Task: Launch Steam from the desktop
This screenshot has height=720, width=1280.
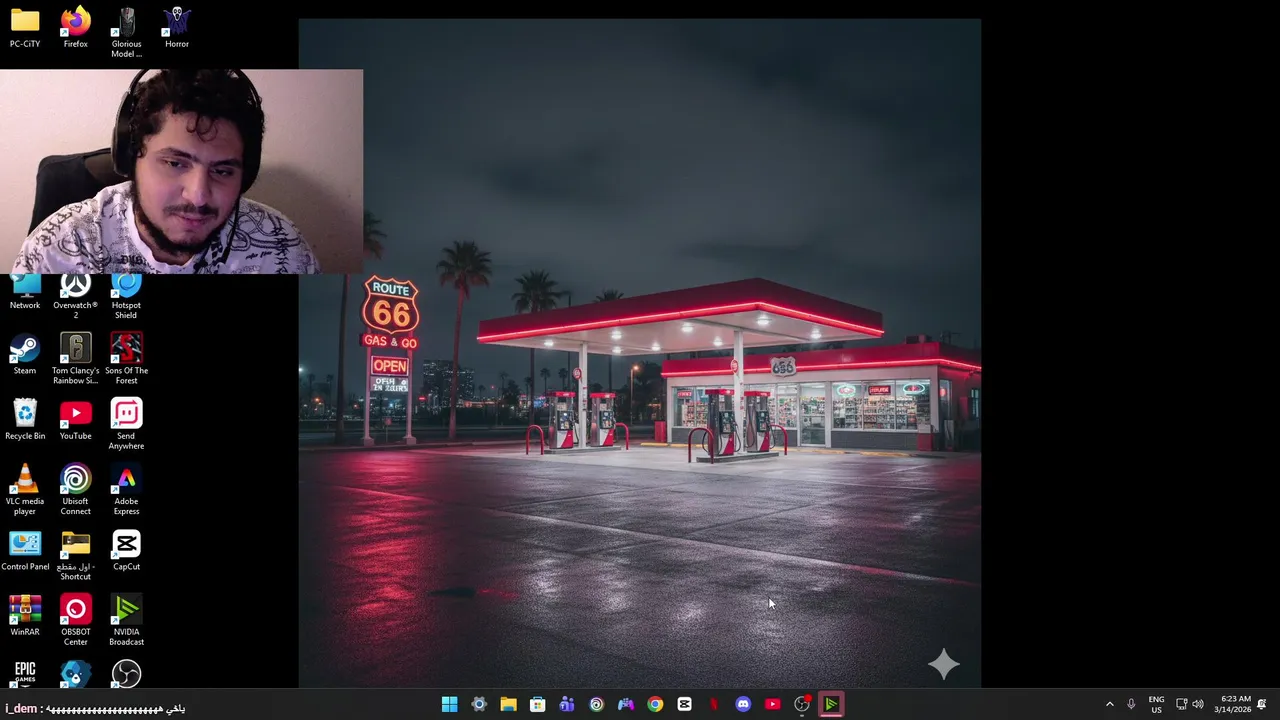Action: point(25,354)
